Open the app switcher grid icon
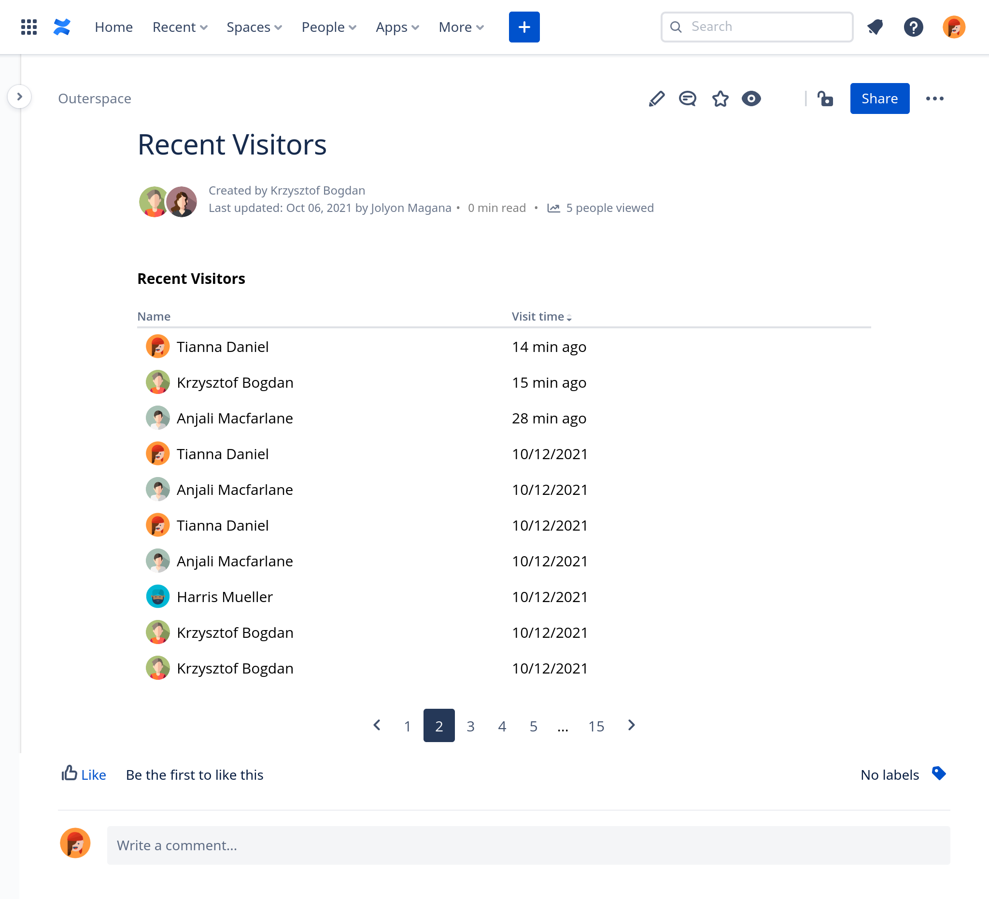This screenshot has height=899, width=989. point(29,27)
